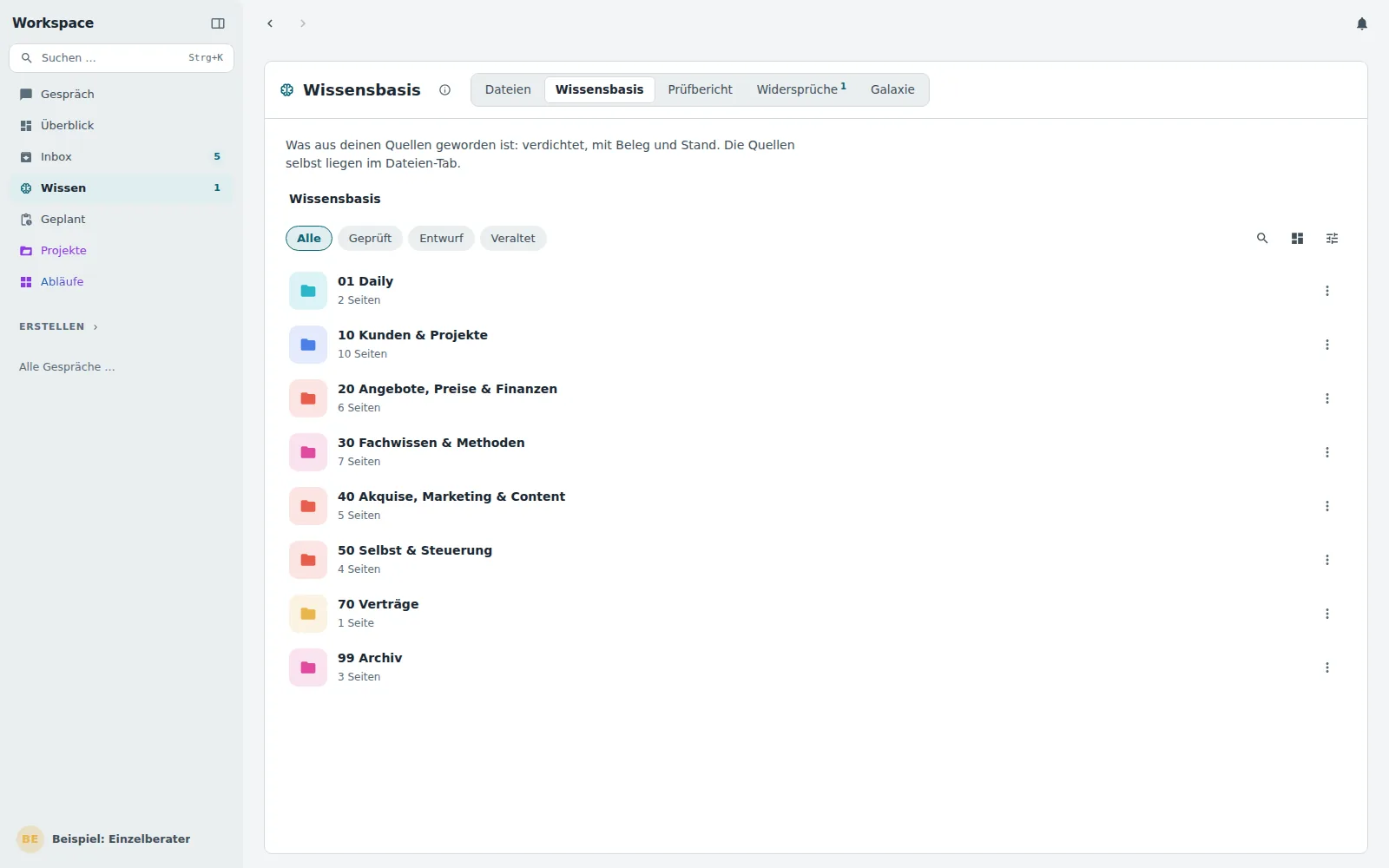The width and height of the screenshot is (1389, 868).
Task: Select the Prüfbericht tab
Action: click(700, 89)
